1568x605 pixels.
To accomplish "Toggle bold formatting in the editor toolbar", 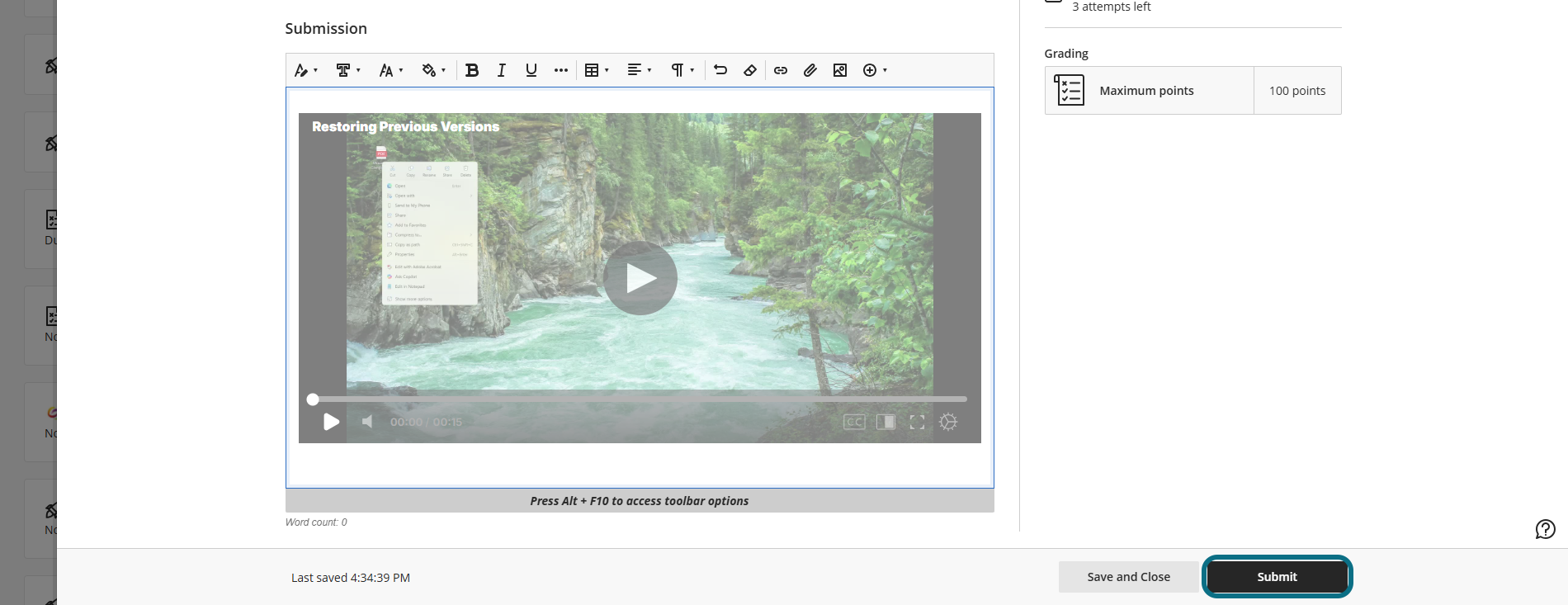I will point(472,70).
